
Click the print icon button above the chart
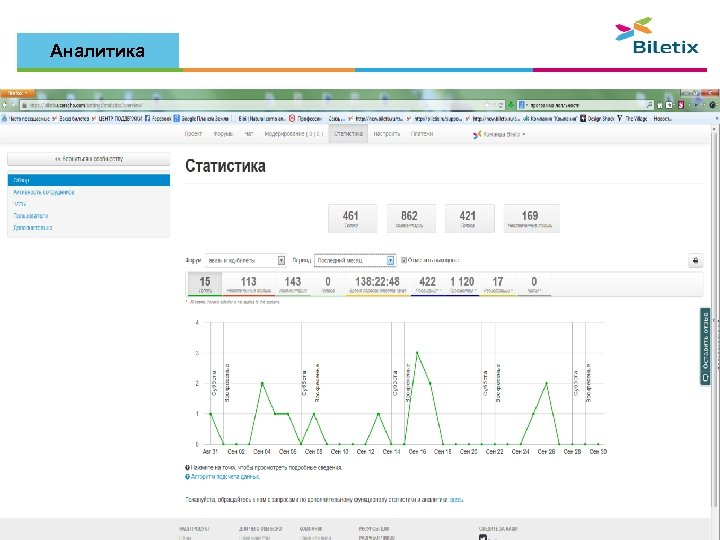pos(695,260)
